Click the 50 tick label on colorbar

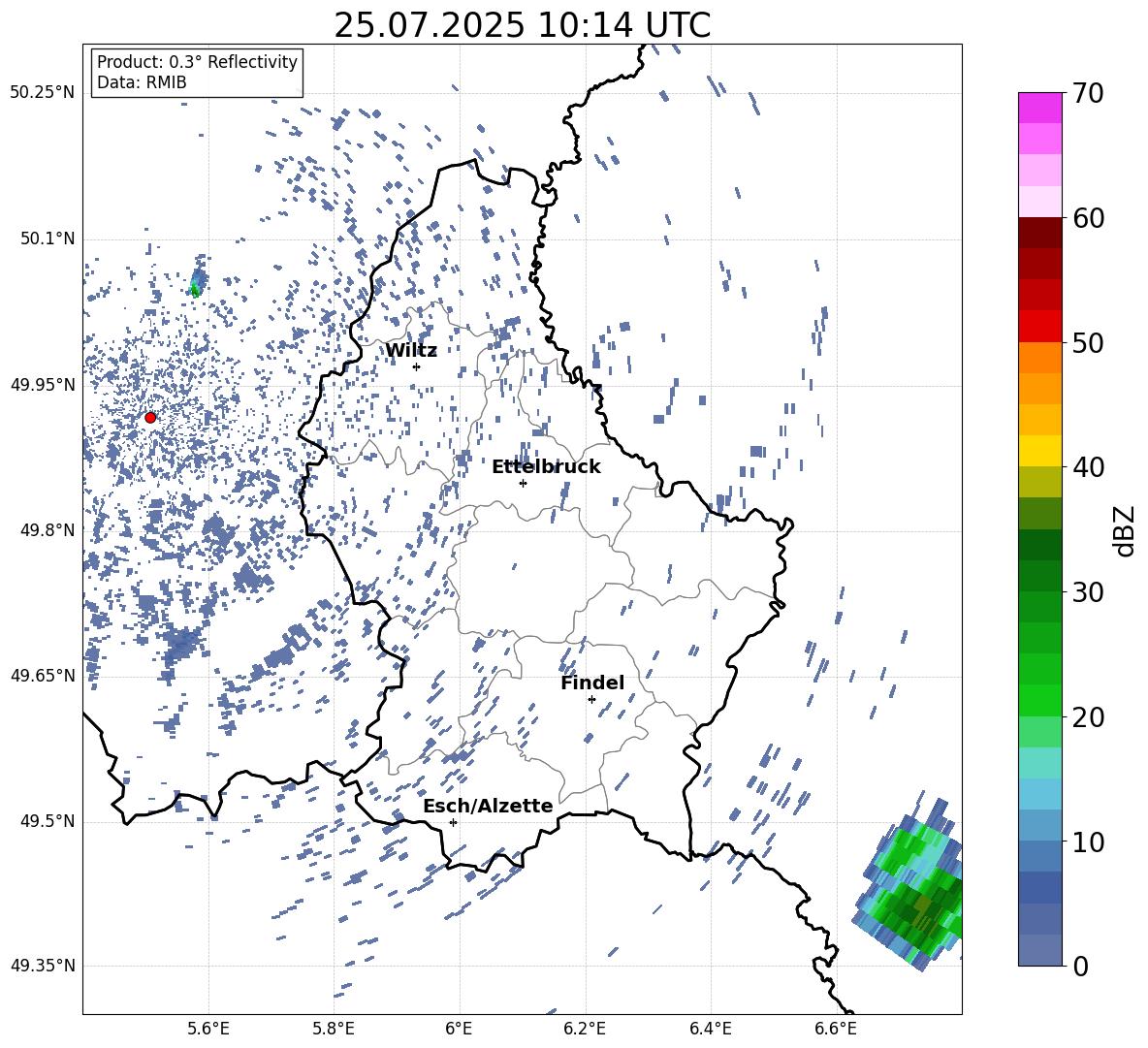click(x=1088, y=342)
